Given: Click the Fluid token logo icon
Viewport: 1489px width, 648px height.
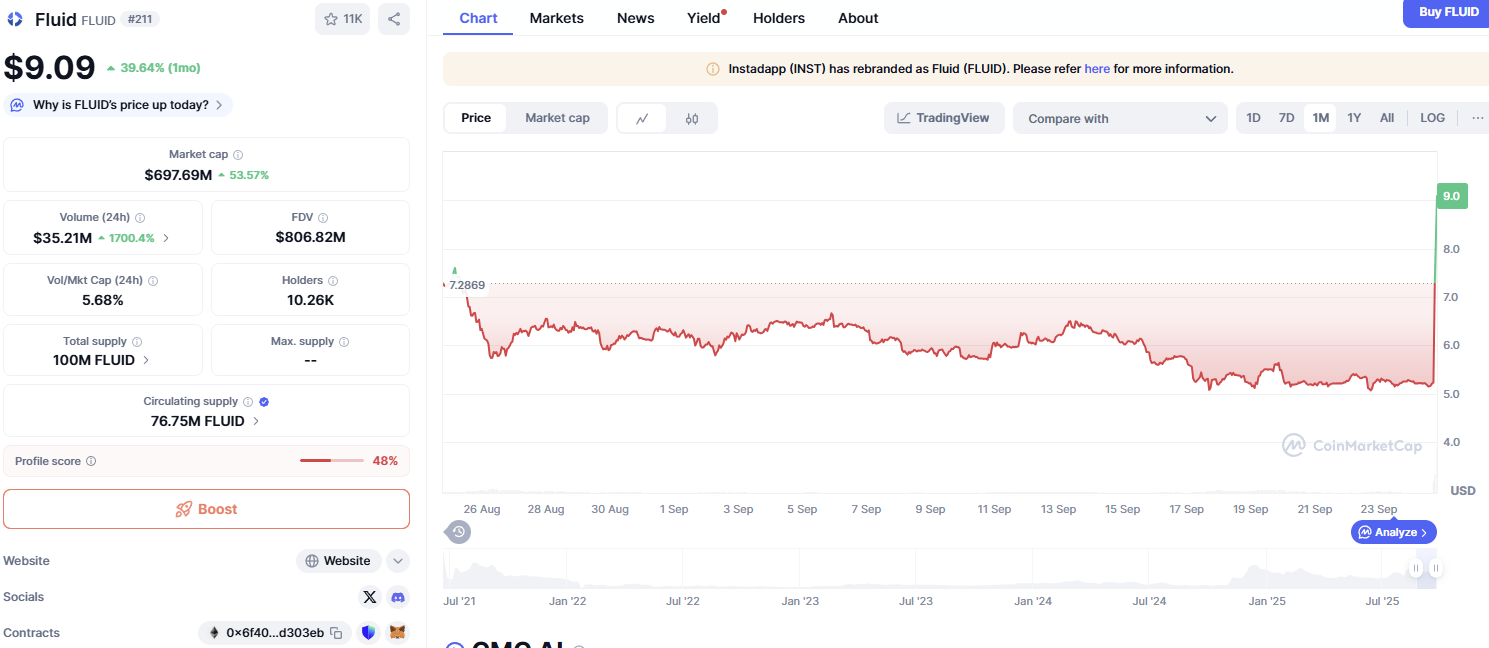Looking at the screenshot, I should [15, 19].
